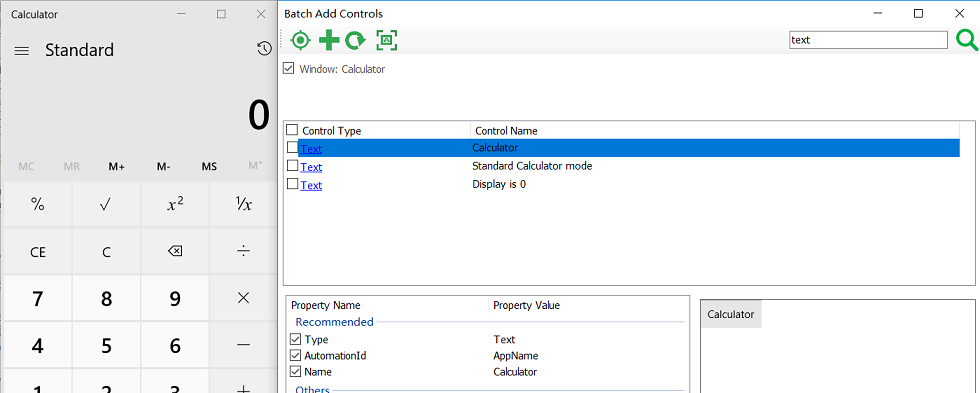
Task: Click the green target locate control icon
Action: click(x=301, y=41)
